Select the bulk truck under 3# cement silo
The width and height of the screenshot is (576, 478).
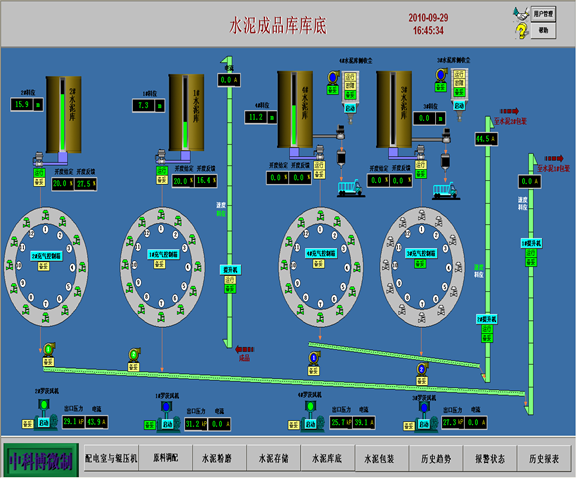[445, 190]
